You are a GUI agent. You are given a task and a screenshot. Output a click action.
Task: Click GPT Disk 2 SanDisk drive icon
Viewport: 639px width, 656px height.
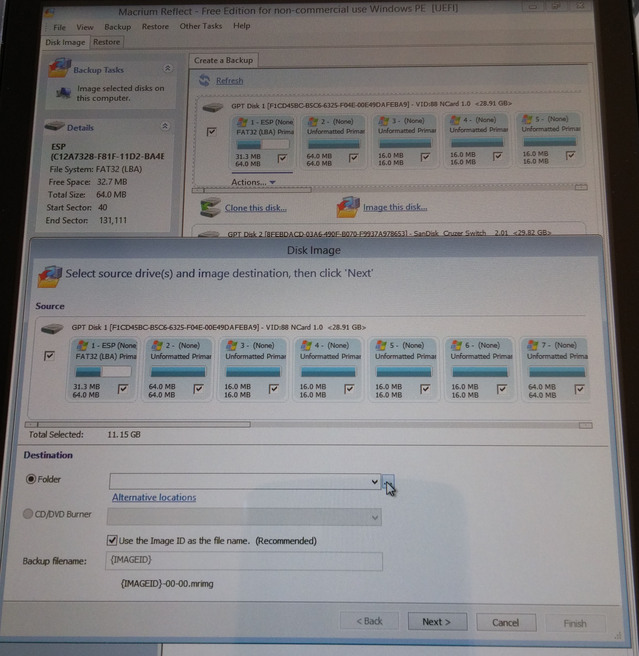point(209,234)
